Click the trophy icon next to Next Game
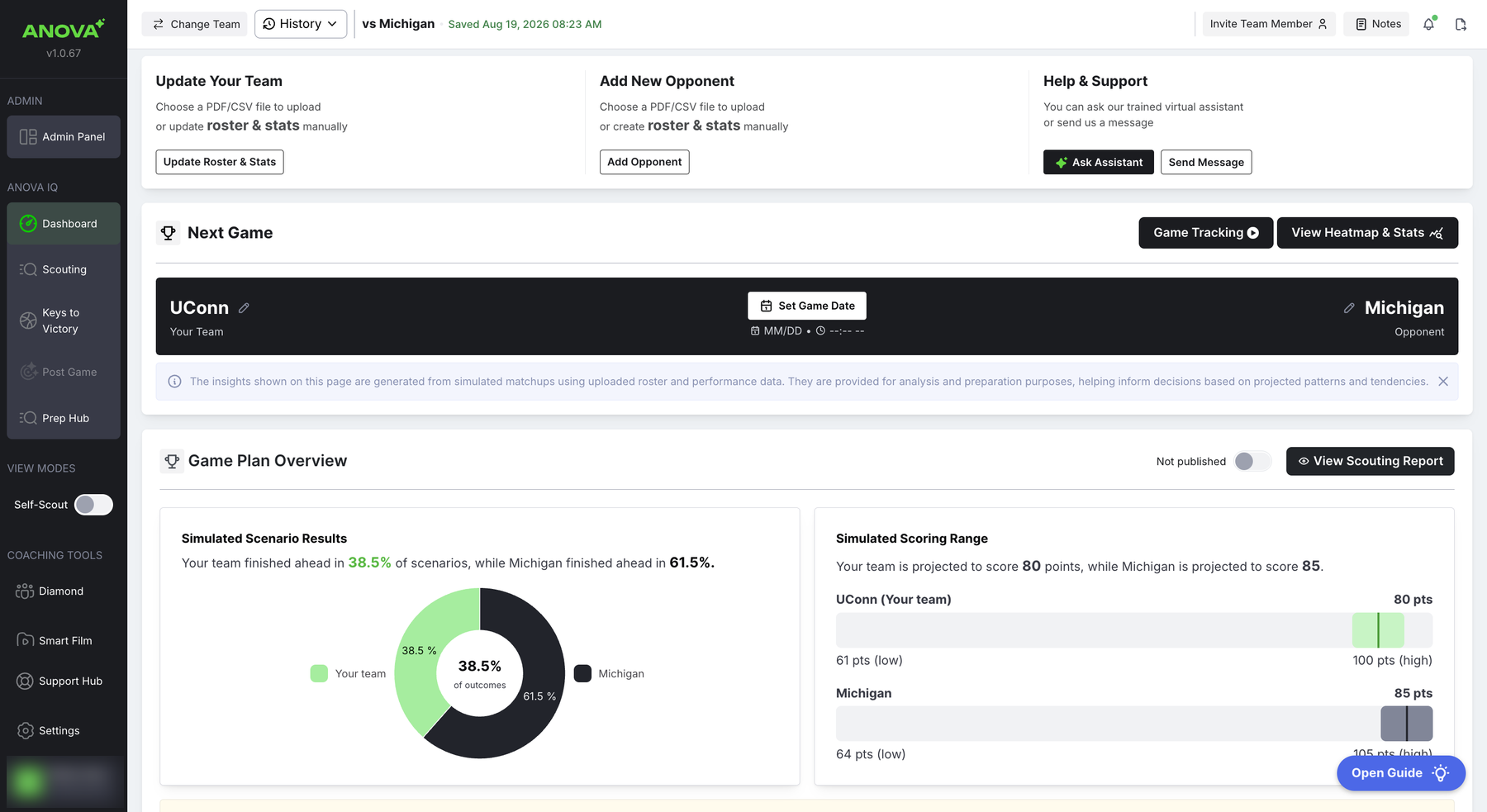This screenshot has width=1487, height=812. point(169,233)
